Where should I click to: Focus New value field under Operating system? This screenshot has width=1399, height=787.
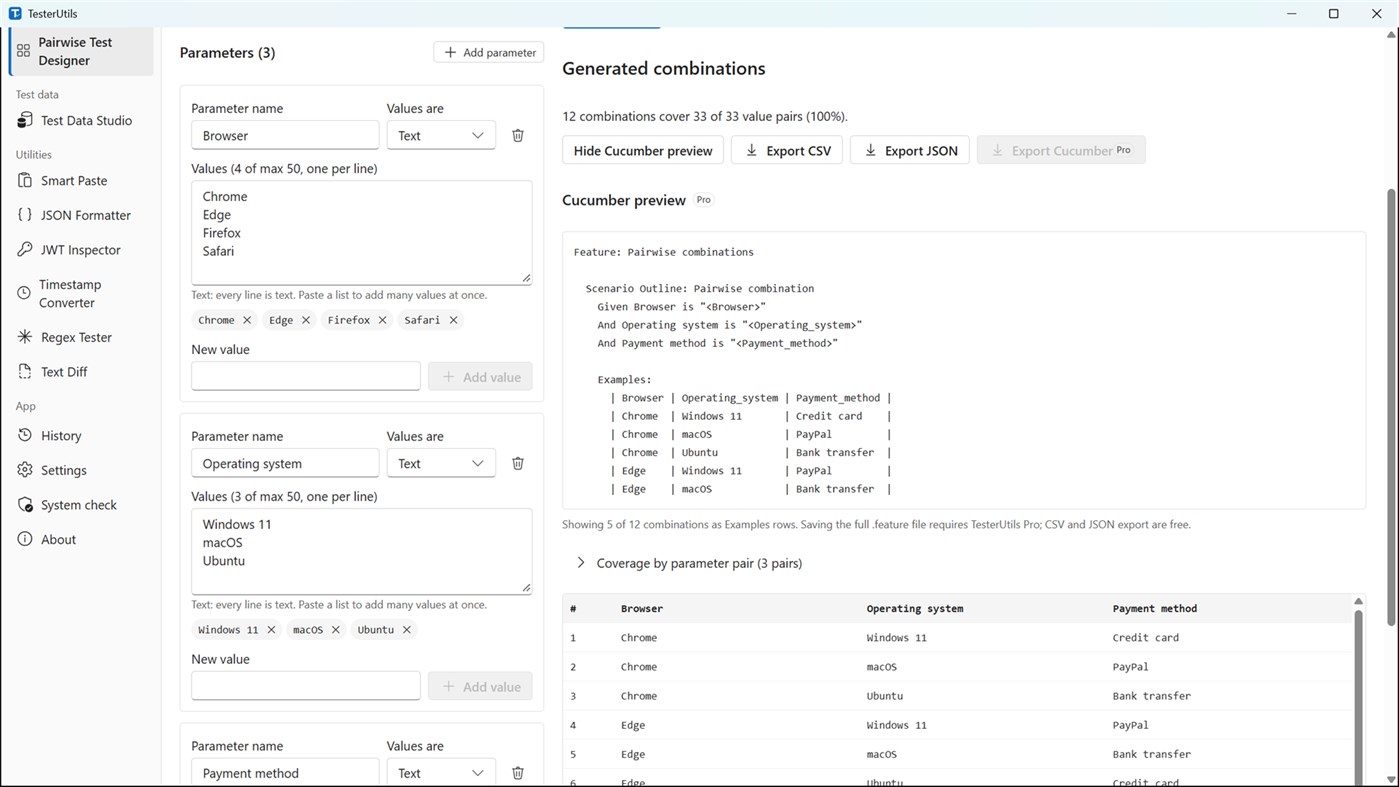click(x=306, y=686)
